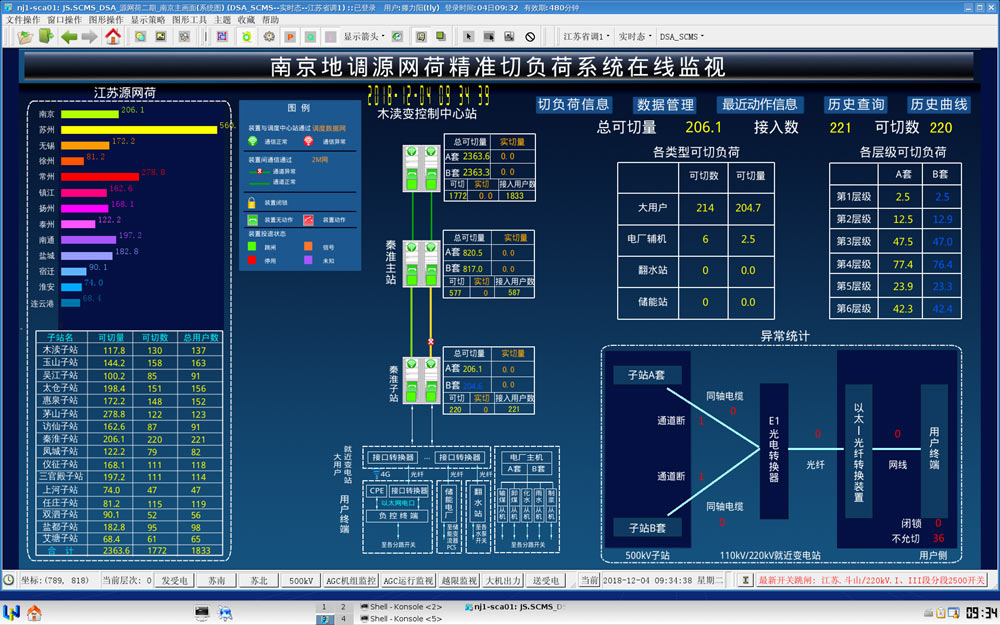The image size is (1000, 625).
Task: Click the icon before the red alarm message
Action: pos(745,580)
